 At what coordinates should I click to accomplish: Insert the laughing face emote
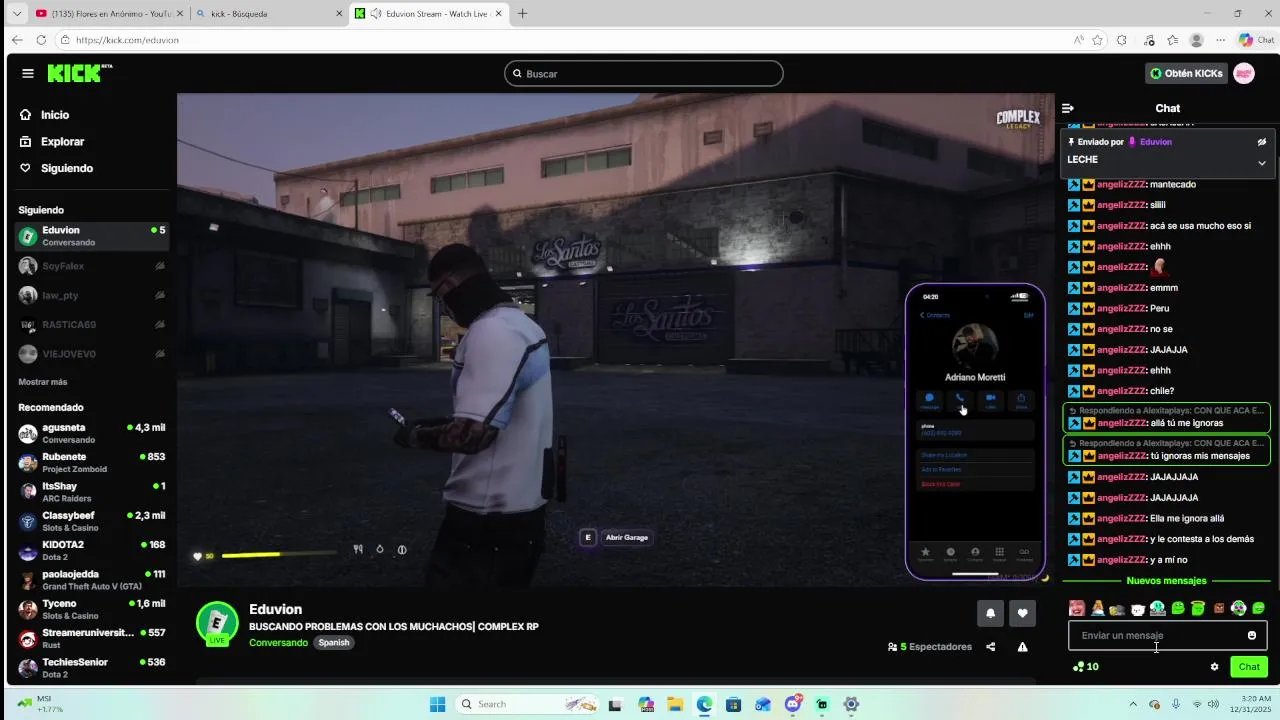point(1077,608)
